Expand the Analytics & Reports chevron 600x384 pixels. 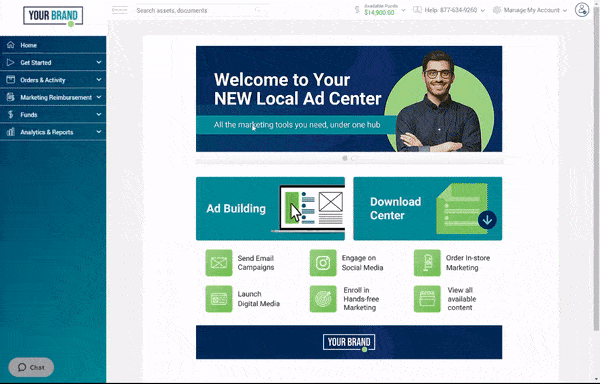pos(99,132)
